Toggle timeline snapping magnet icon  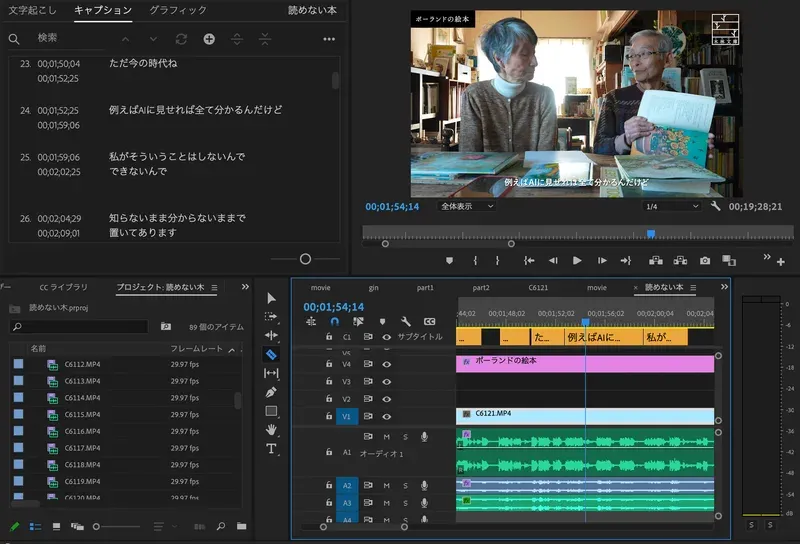click(334, 321)
